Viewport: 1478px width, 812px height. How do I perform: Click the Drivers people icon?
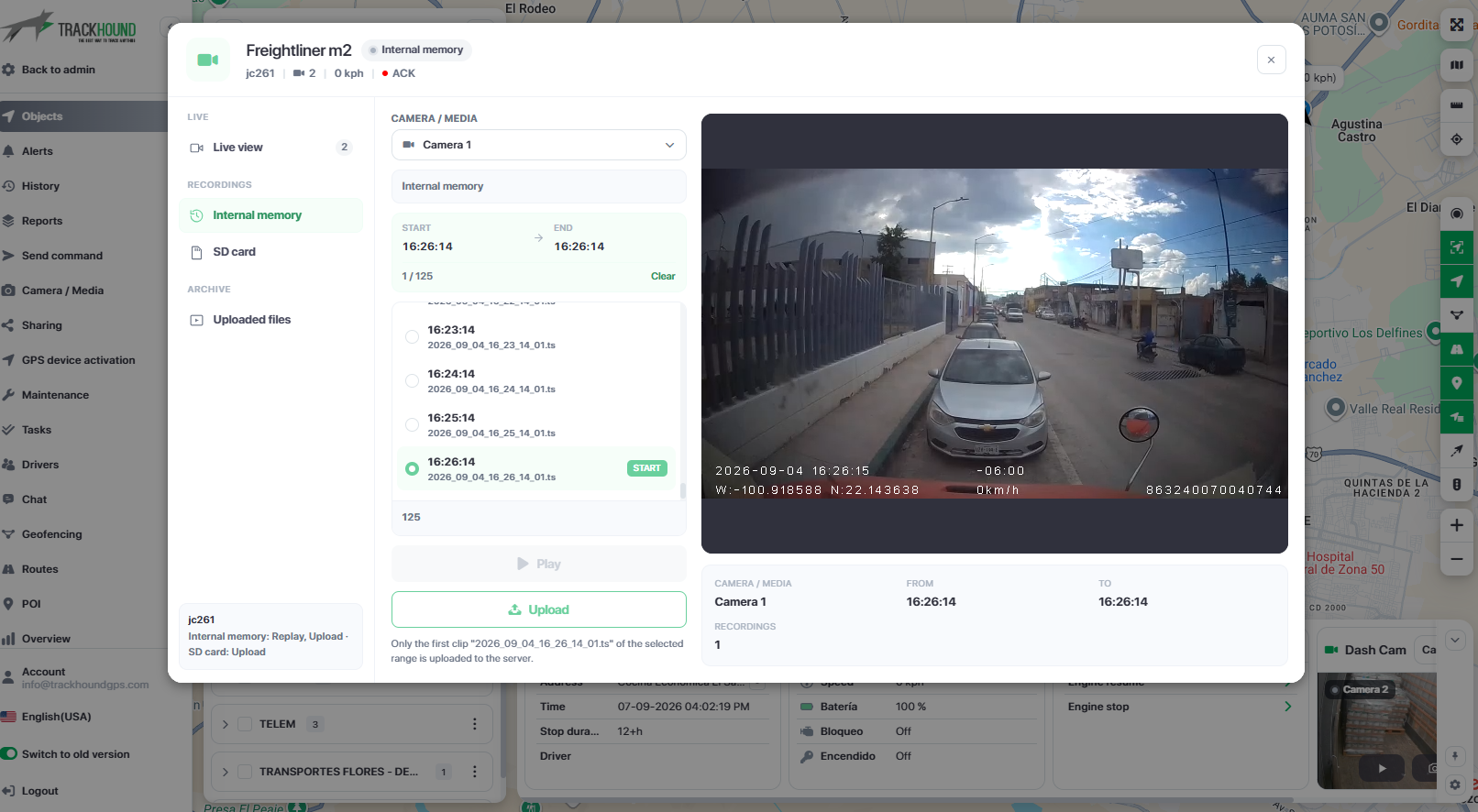[8, 465]
